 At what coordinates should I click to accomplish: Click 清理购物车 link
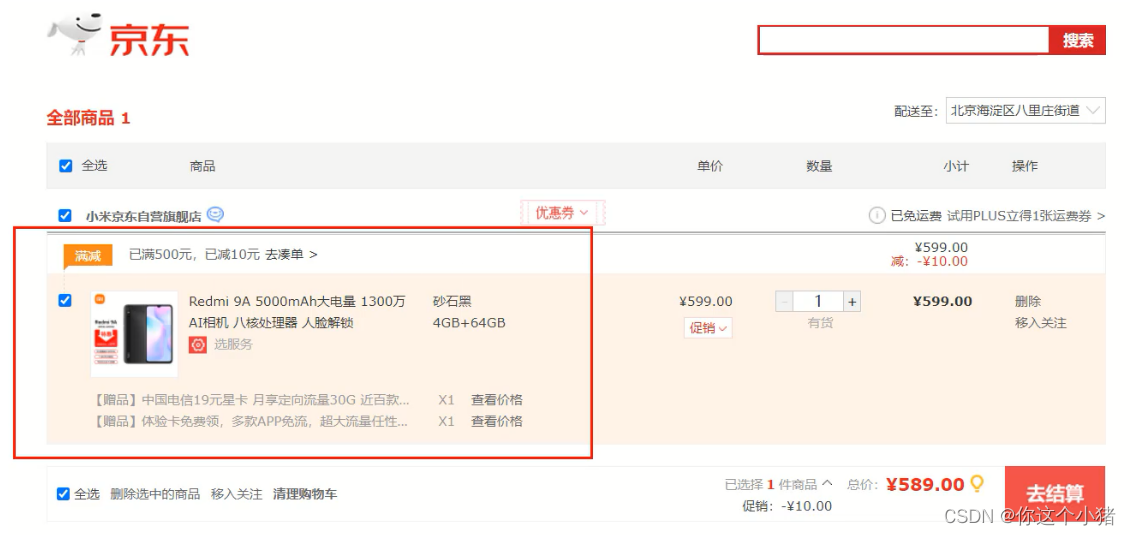tap(304, 494)
